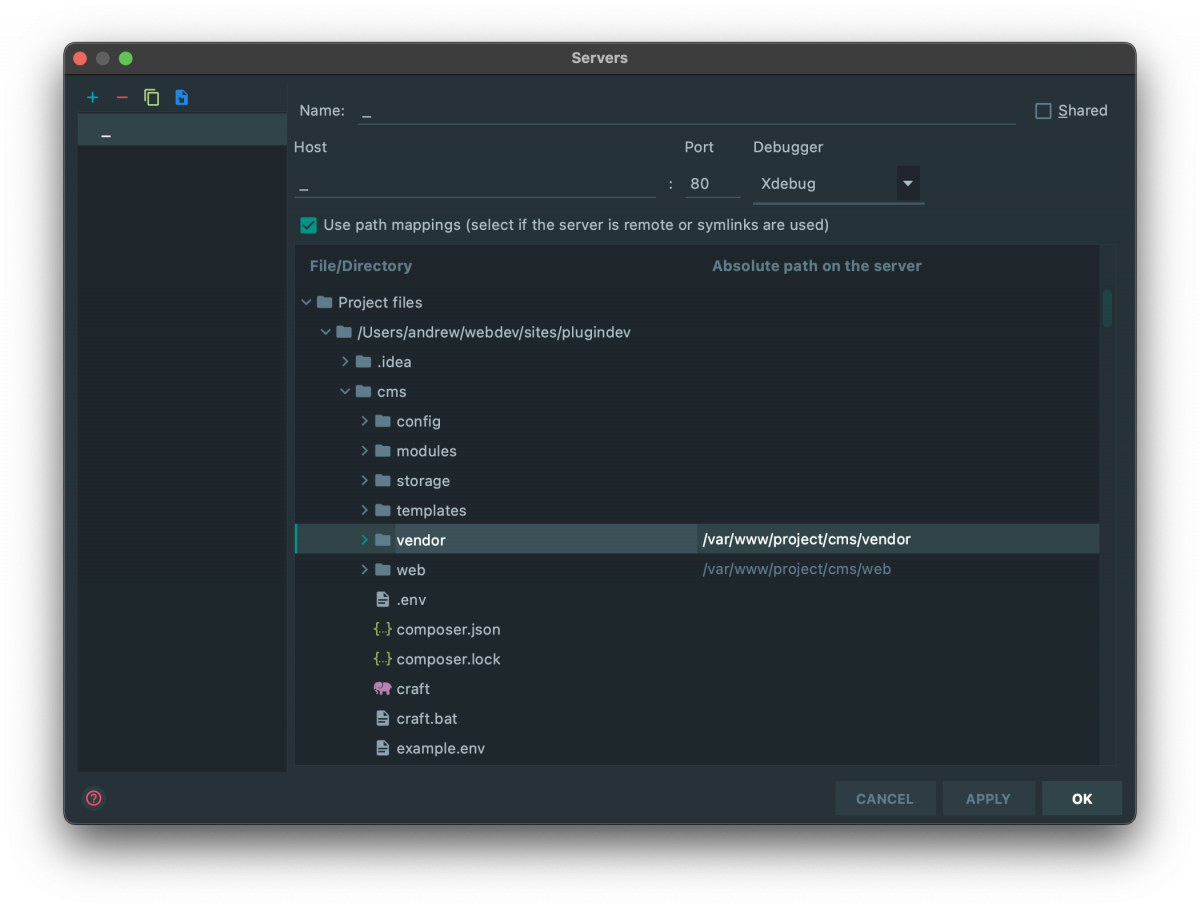Click the cms folder icon
Image resolution: width=1200 pixels, height=909 pixels.
(363, 391)
